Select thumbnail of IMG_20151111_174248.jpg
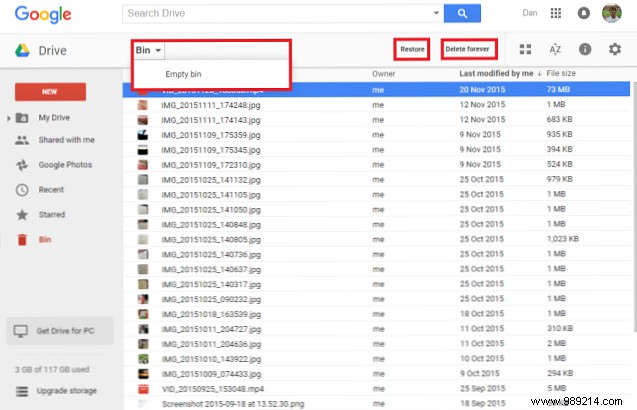Viewport: 637px width, 410px height. coord(143,105)
